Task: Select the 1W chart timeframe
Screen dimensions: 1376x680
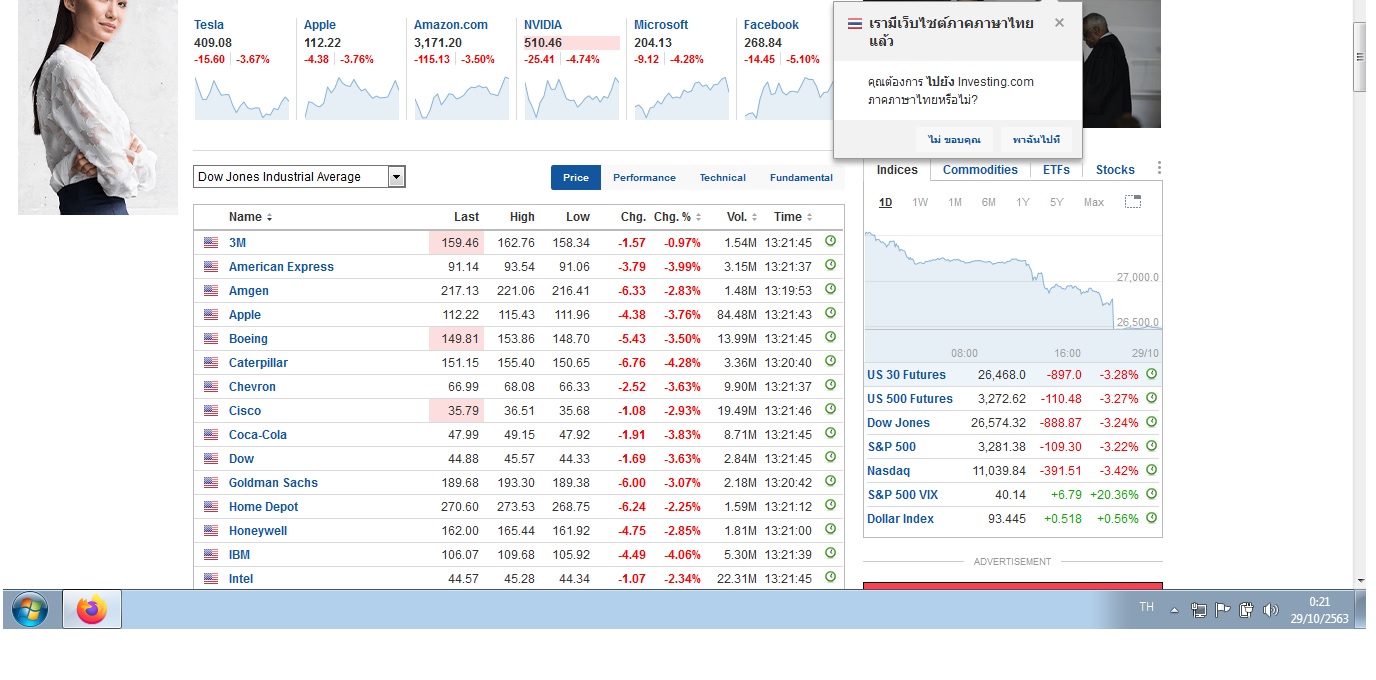Action: tap(920, 202)
